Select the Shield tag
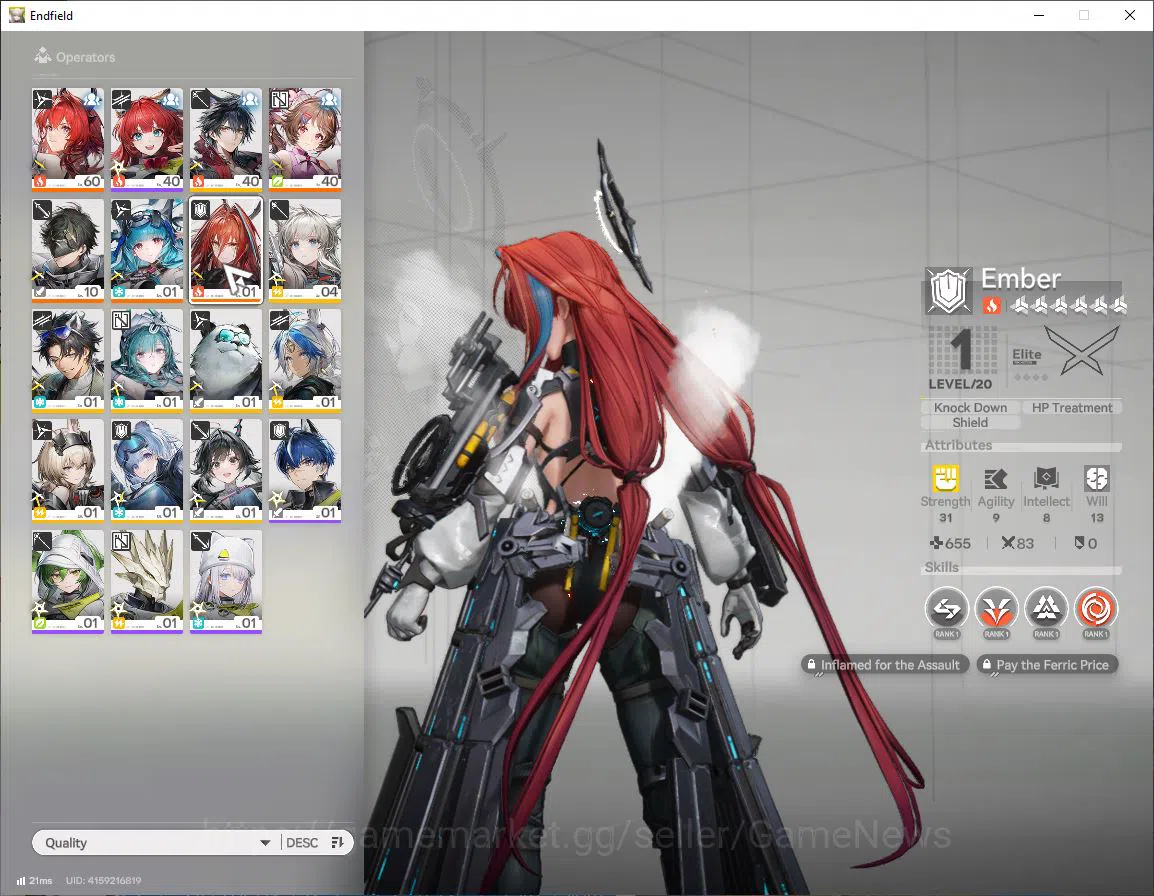The height and width of the screenshot is (896, 1154). point(970,423)
